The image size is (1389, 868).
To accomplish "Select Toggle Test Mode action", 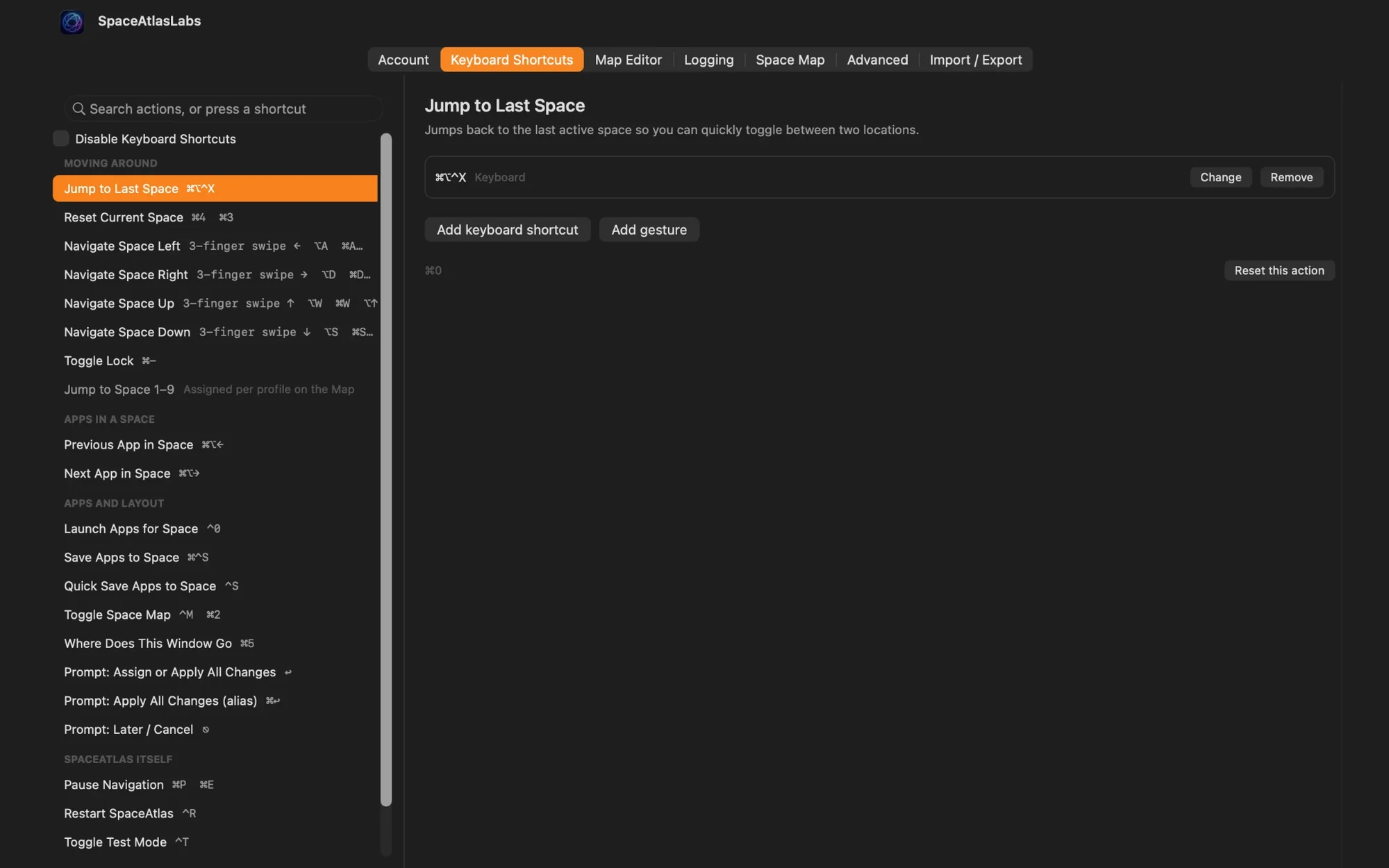I will 215,842.
